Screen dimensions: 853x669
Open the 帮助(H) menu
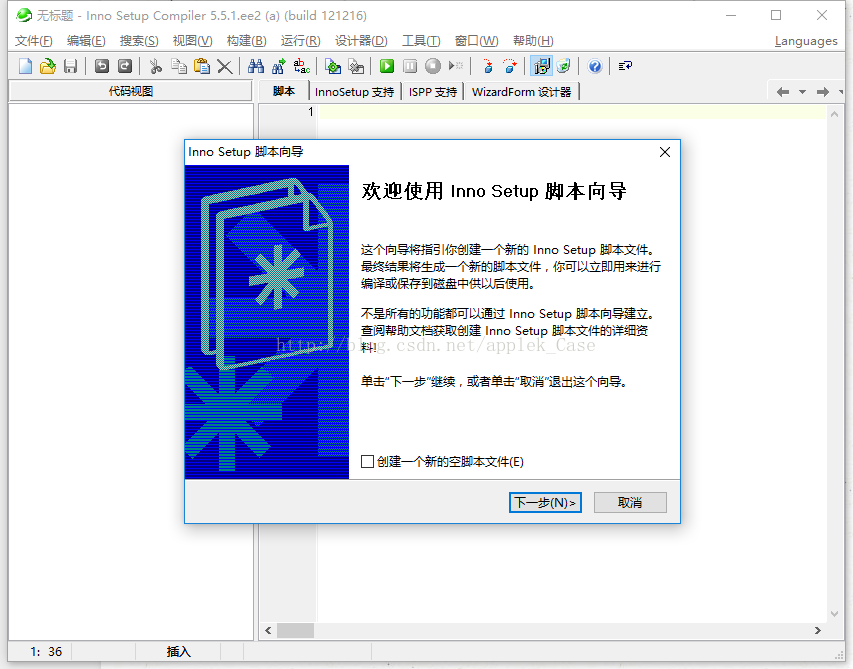[533, 41]
